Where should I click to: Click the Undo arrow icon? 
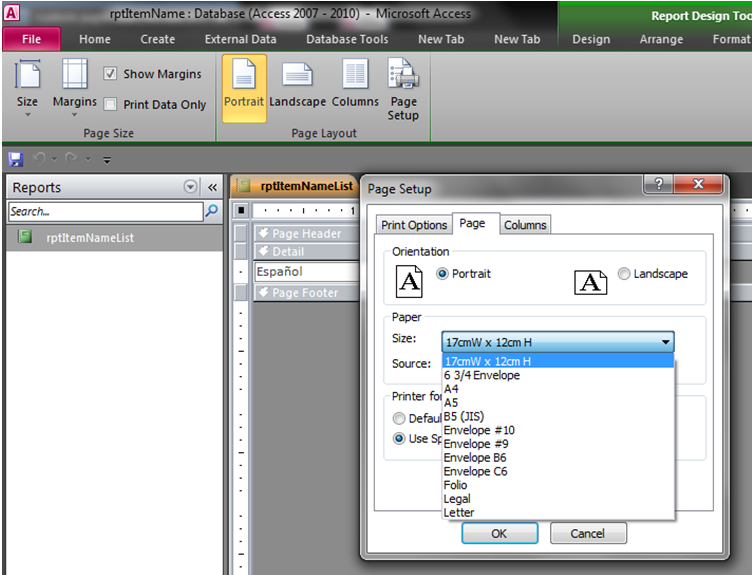[40, 158]
